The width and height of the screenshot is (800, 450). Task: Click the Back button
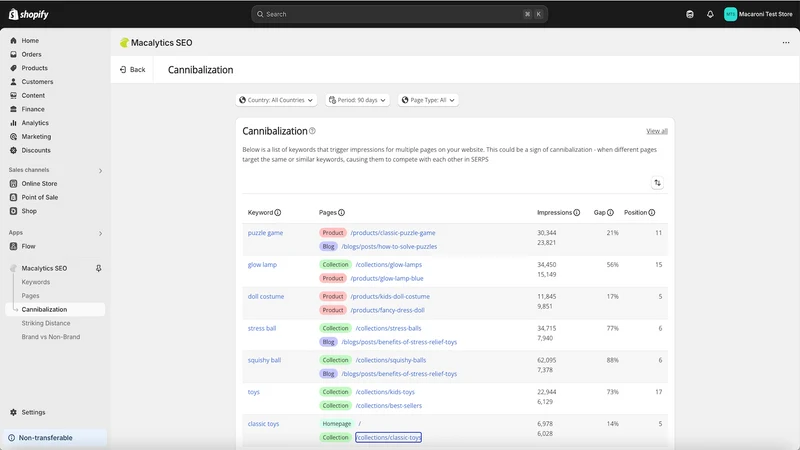(x=132, y=69)
